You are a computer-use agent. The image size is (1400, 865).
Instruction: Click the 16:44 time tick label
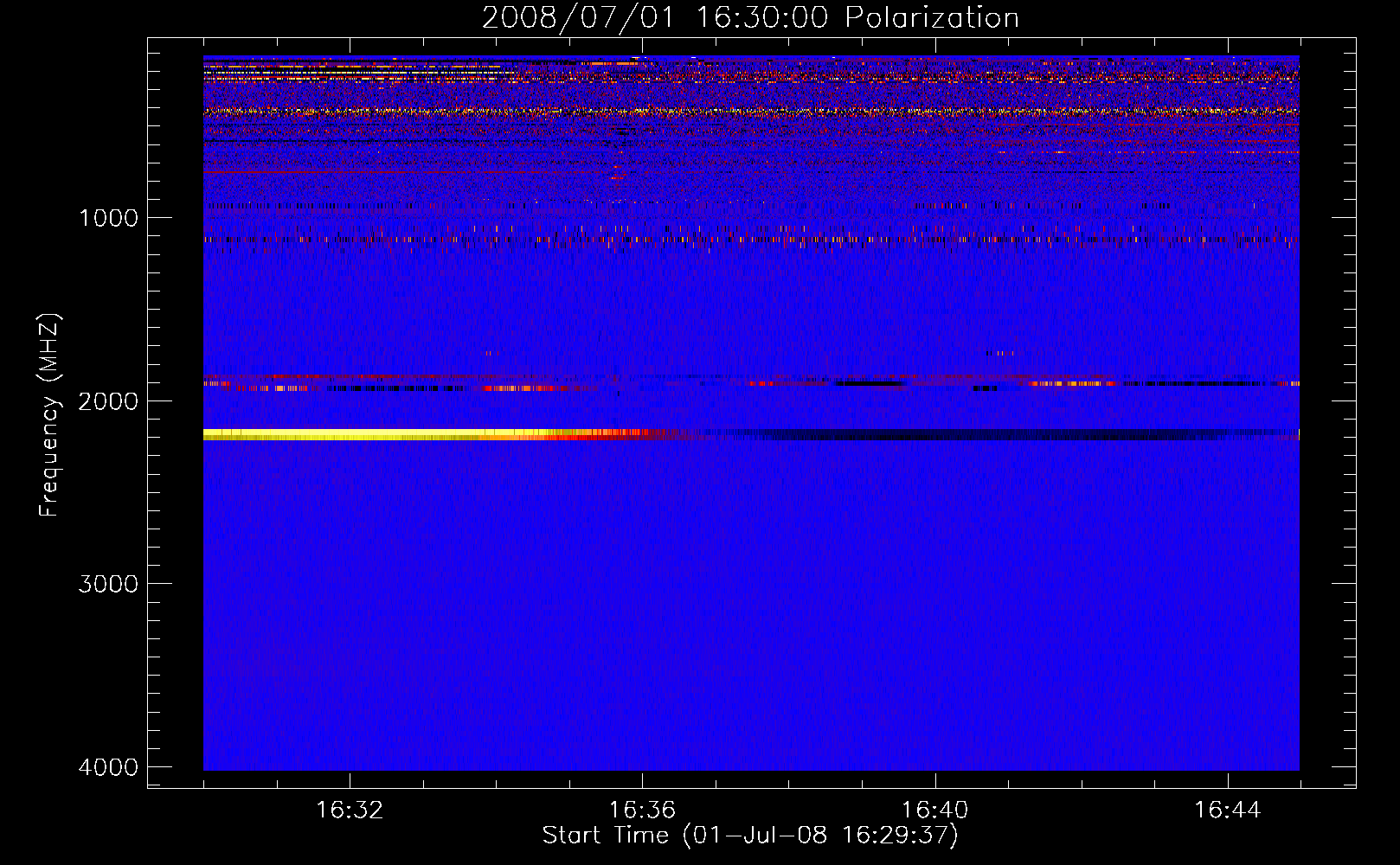click(x=1228, y=811)
